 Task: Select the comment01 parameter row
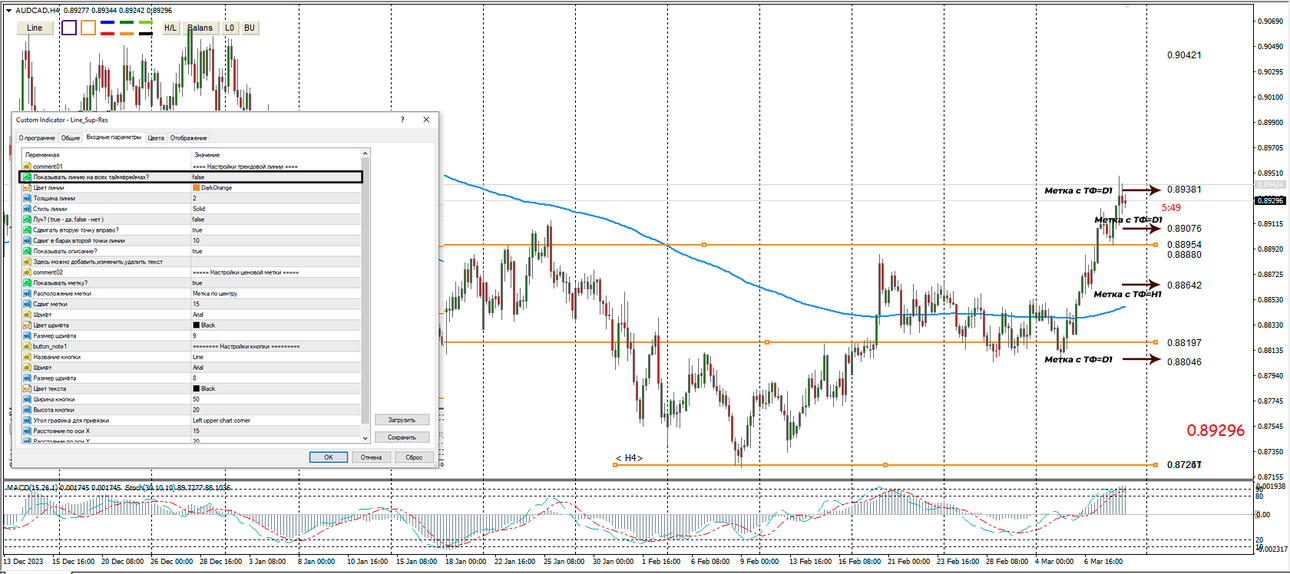coord(191,166)
